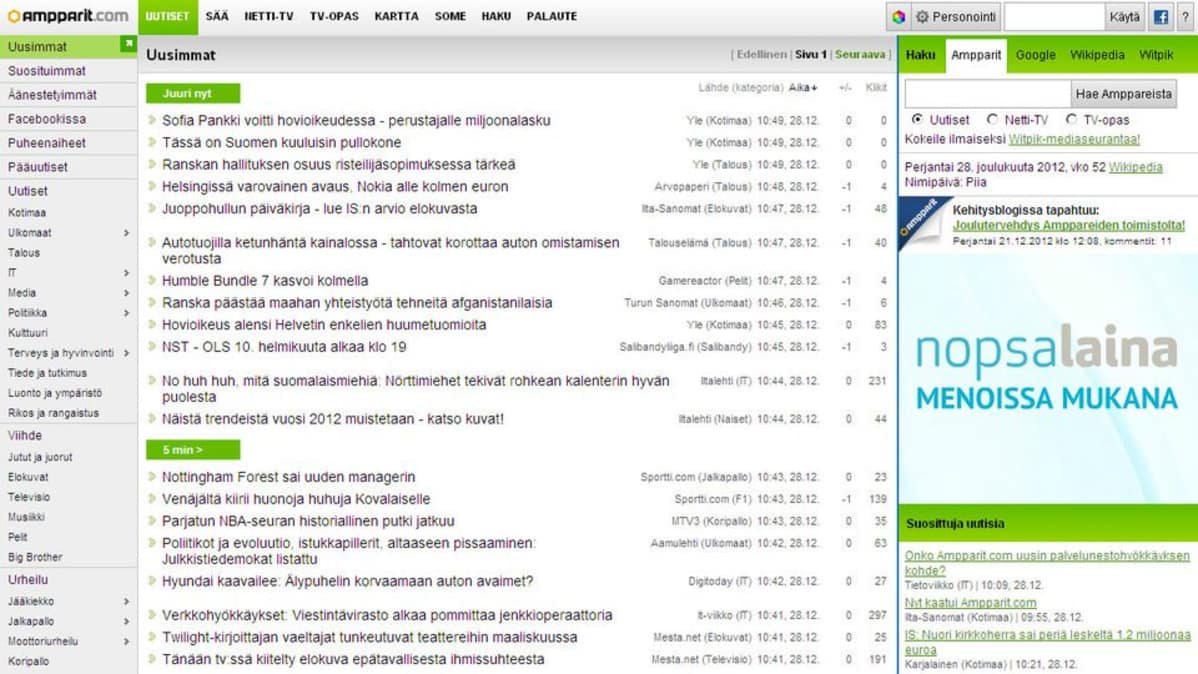This screenshot has width=1198, height=674.
Task: Go to the Seuraava page link
Action: [860, 54]
